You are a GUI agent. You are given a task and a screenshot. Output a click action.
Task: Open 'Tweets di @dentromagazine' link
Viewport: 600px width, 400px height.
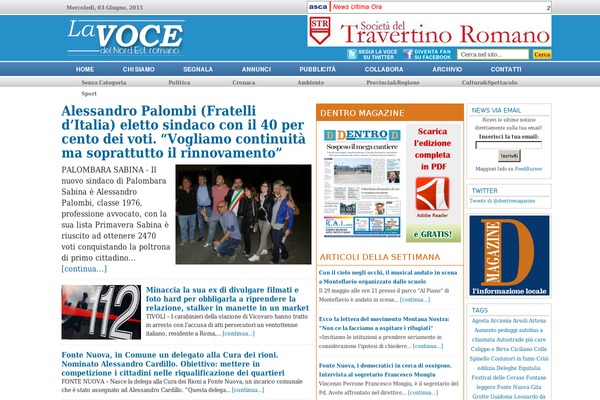(502, 201)
